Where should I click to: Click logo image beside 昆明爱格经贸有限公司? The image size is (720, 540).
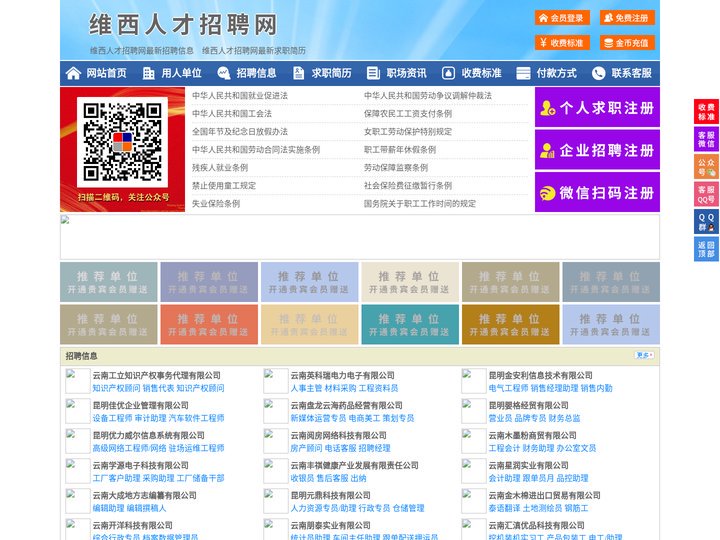pos(474,411)
